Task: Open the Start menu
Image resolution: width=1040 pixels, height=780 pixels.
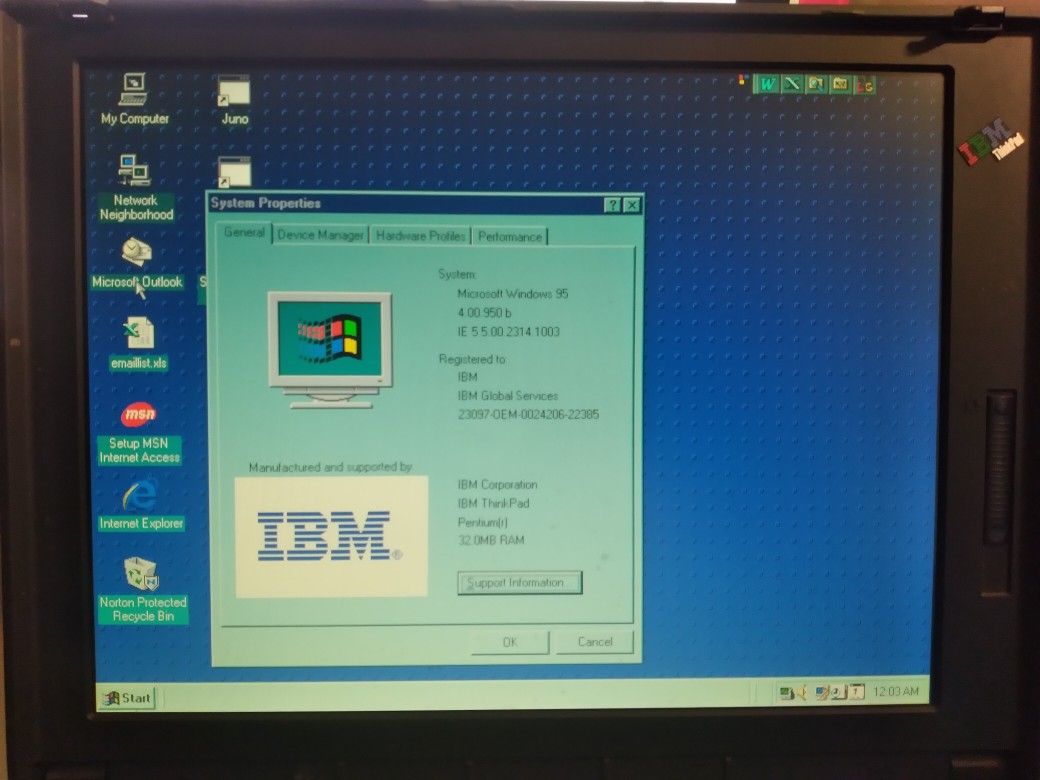Action: coord(129,697)
